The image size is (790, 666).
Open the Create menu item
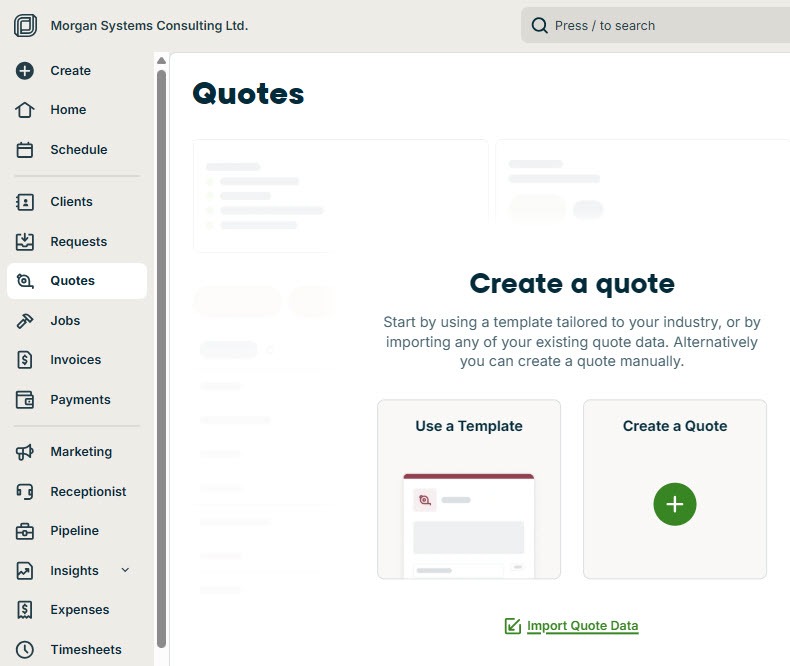(71, 71)
